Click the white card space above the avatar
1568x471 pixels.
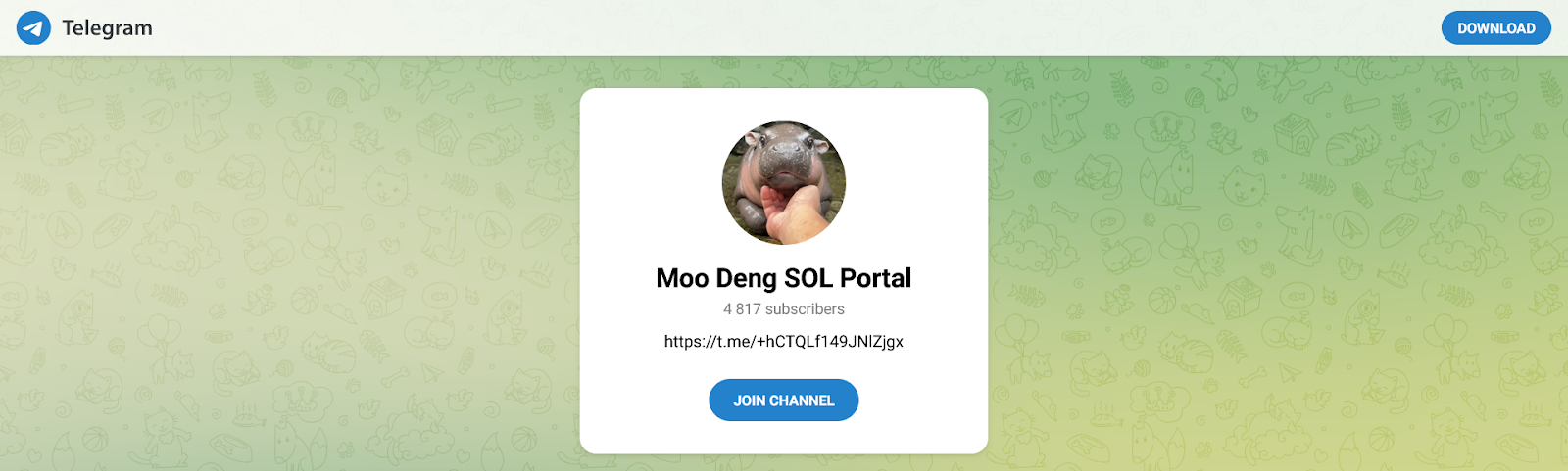pos(784,105)
